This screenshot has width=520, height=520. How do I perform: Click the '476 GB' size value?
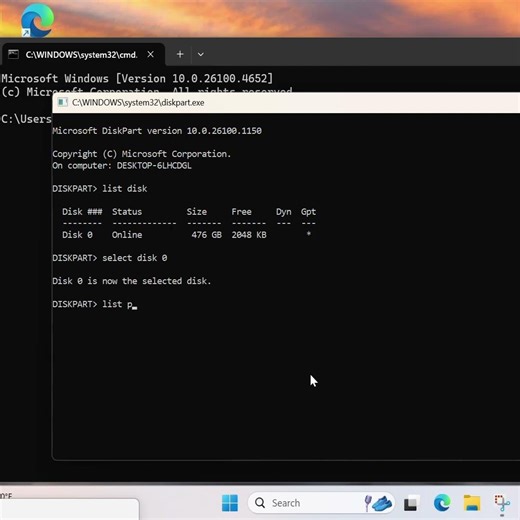207,235
